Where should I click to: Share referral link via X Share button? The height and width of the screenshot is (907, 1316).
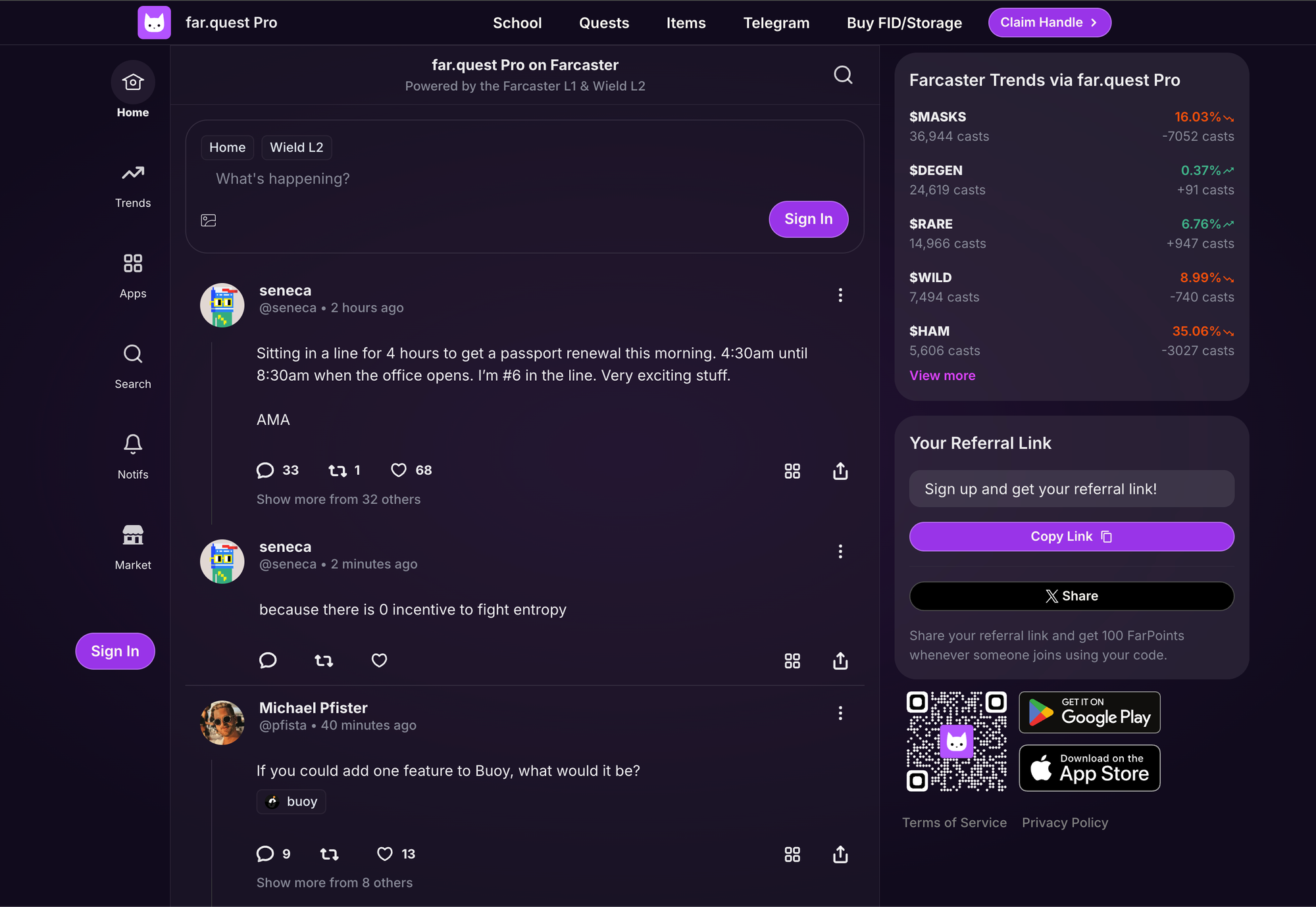pos(1071,595)
